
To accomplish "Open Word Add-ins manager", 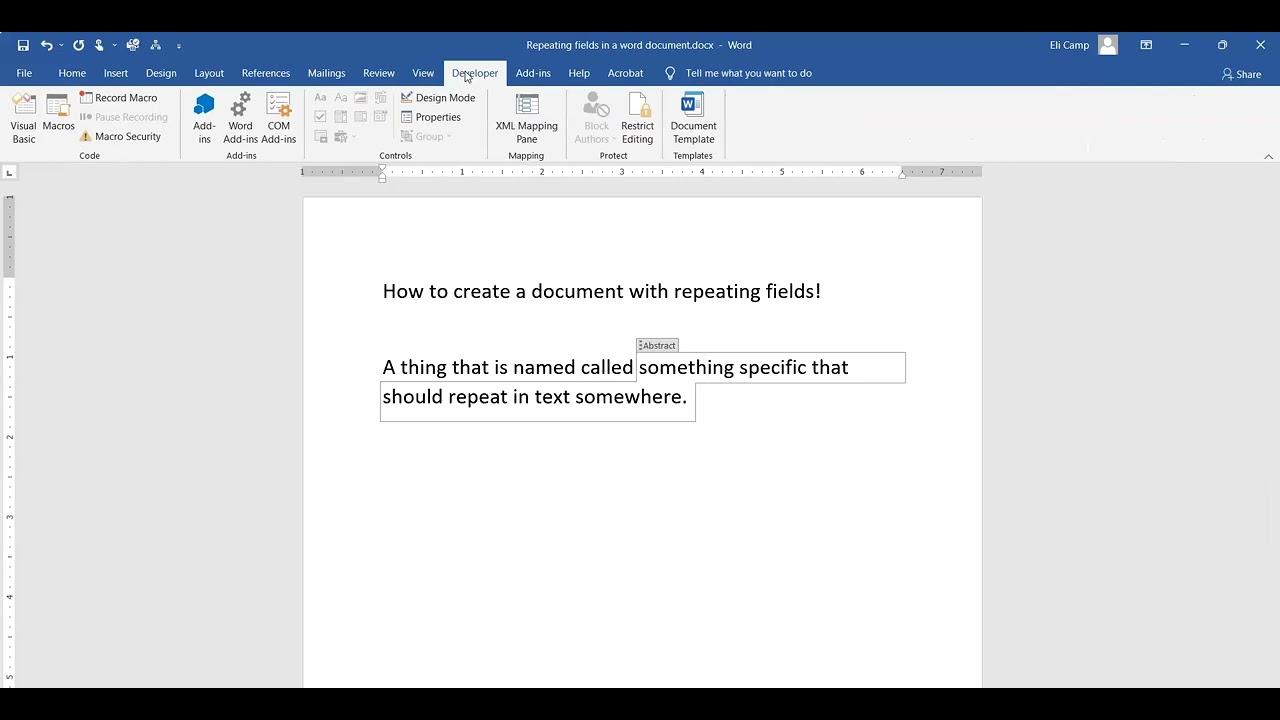I will coord(241,118).
